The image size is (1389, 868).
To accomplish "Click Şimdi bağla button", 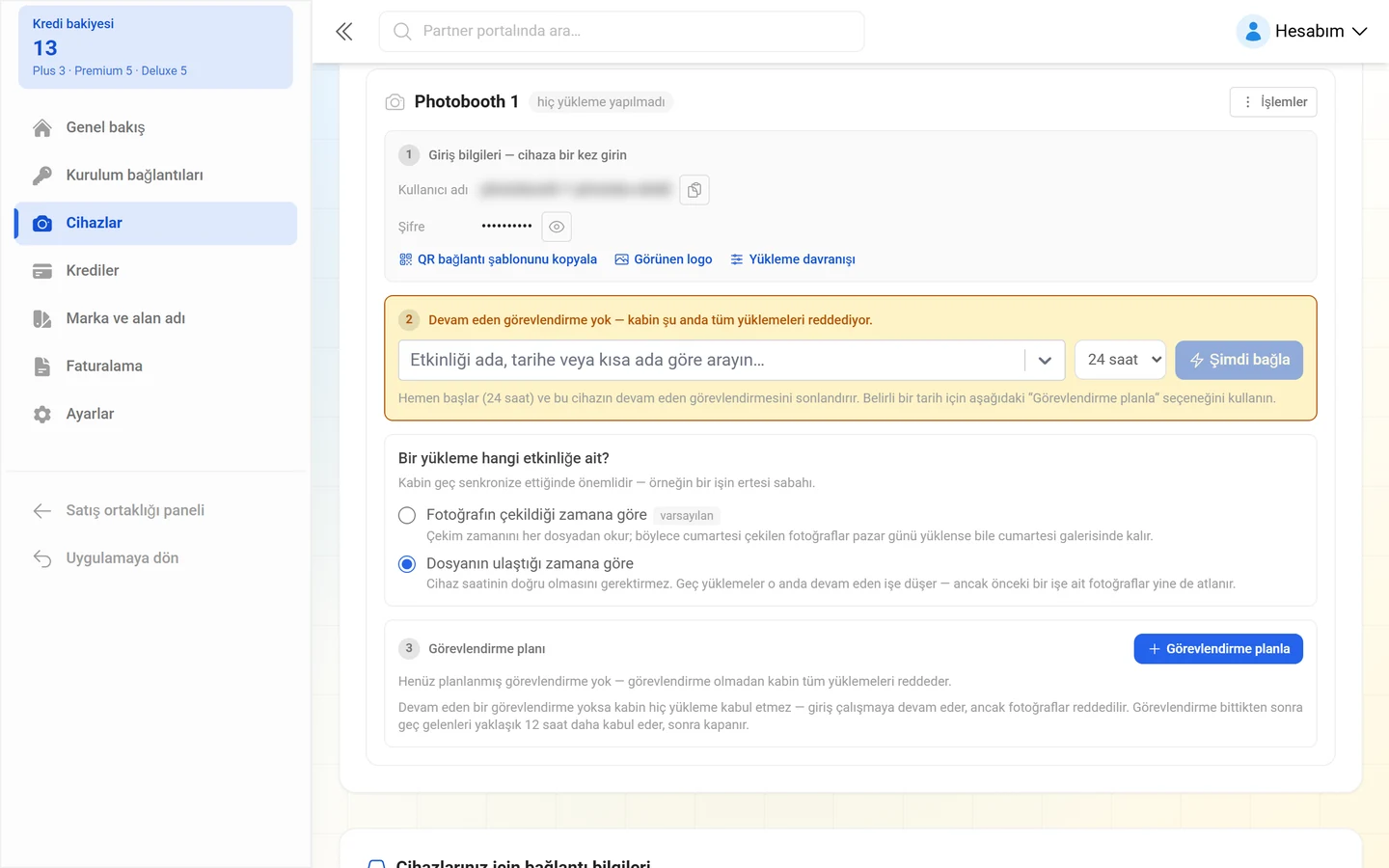I will (x=1239, y=360).
